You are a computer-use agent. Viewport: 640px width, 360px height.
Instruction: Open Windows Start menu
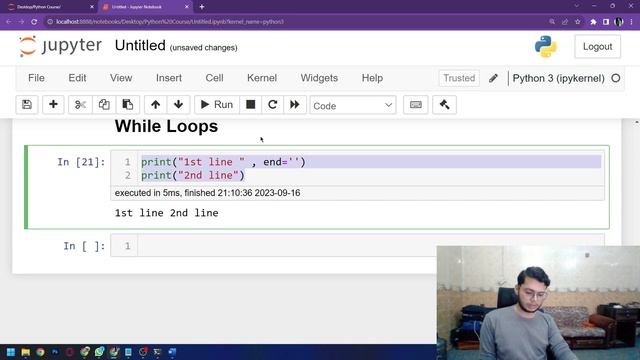[x=11, y=352]
